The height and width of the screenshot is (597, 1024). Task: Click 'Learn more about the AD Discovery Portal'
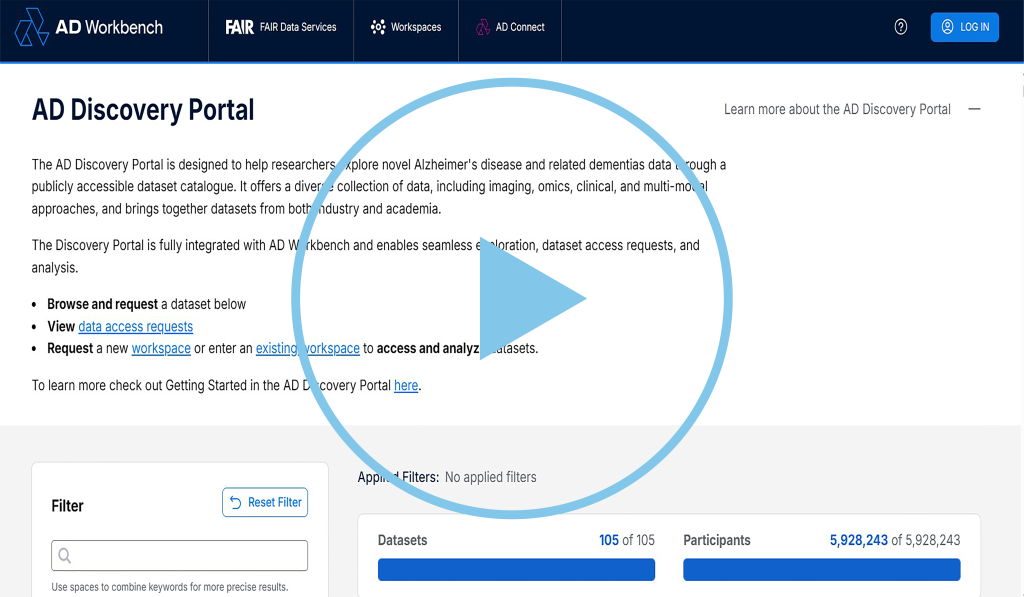click(837, 109)
